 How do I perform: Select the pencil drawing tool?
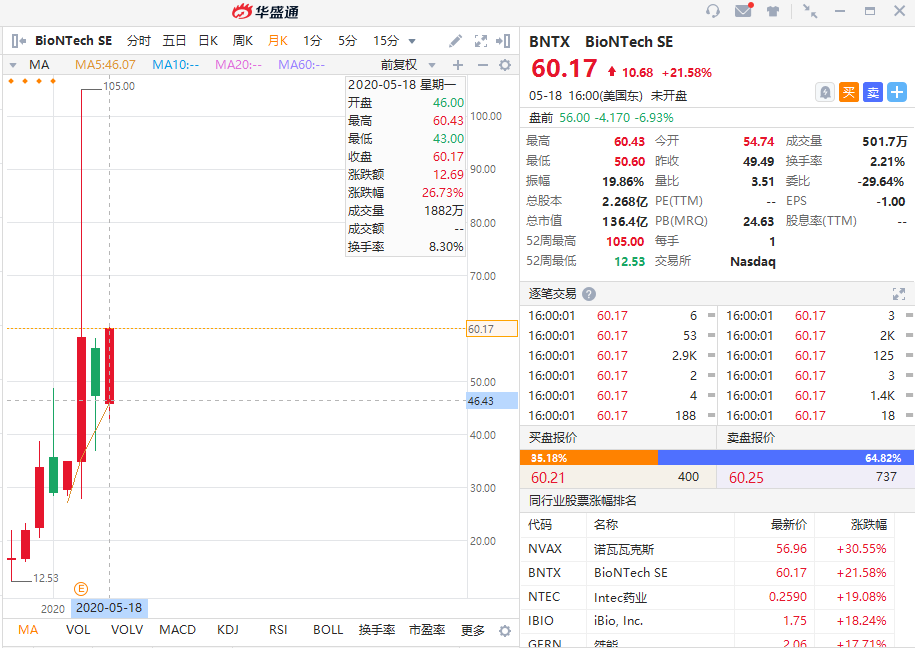coord(455,41)
